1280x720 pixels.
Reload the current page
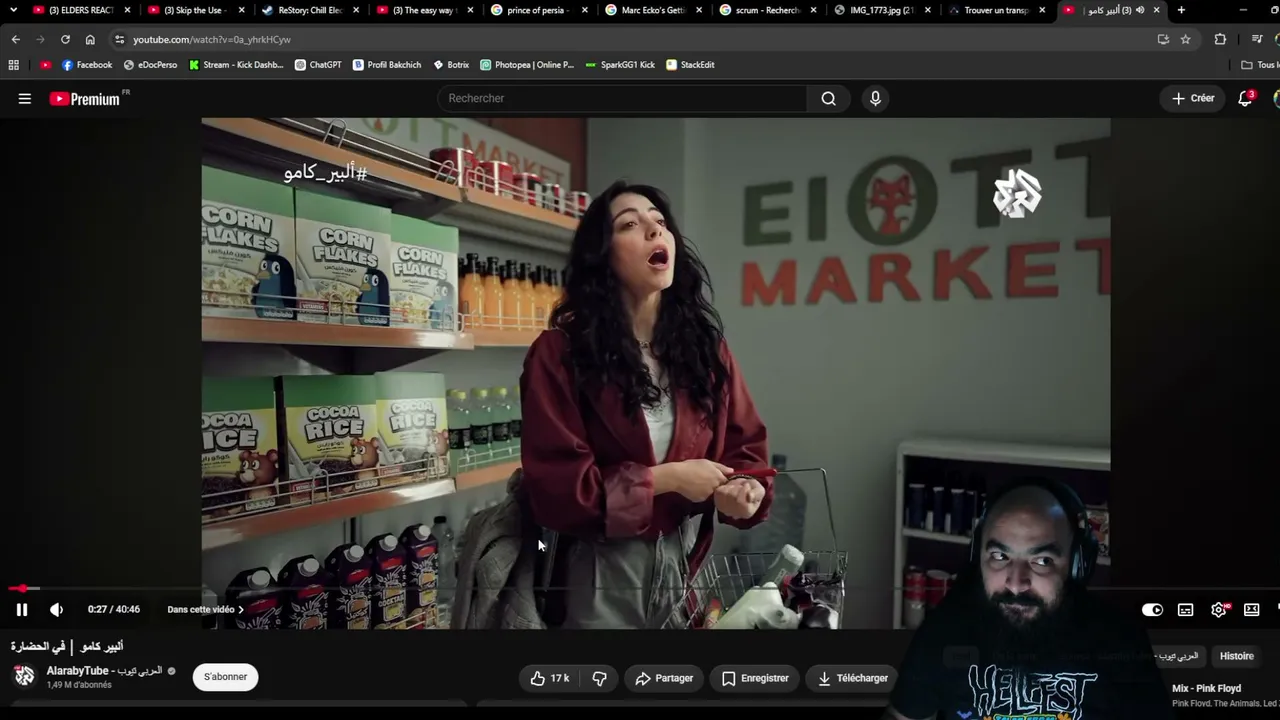(65, 39)
